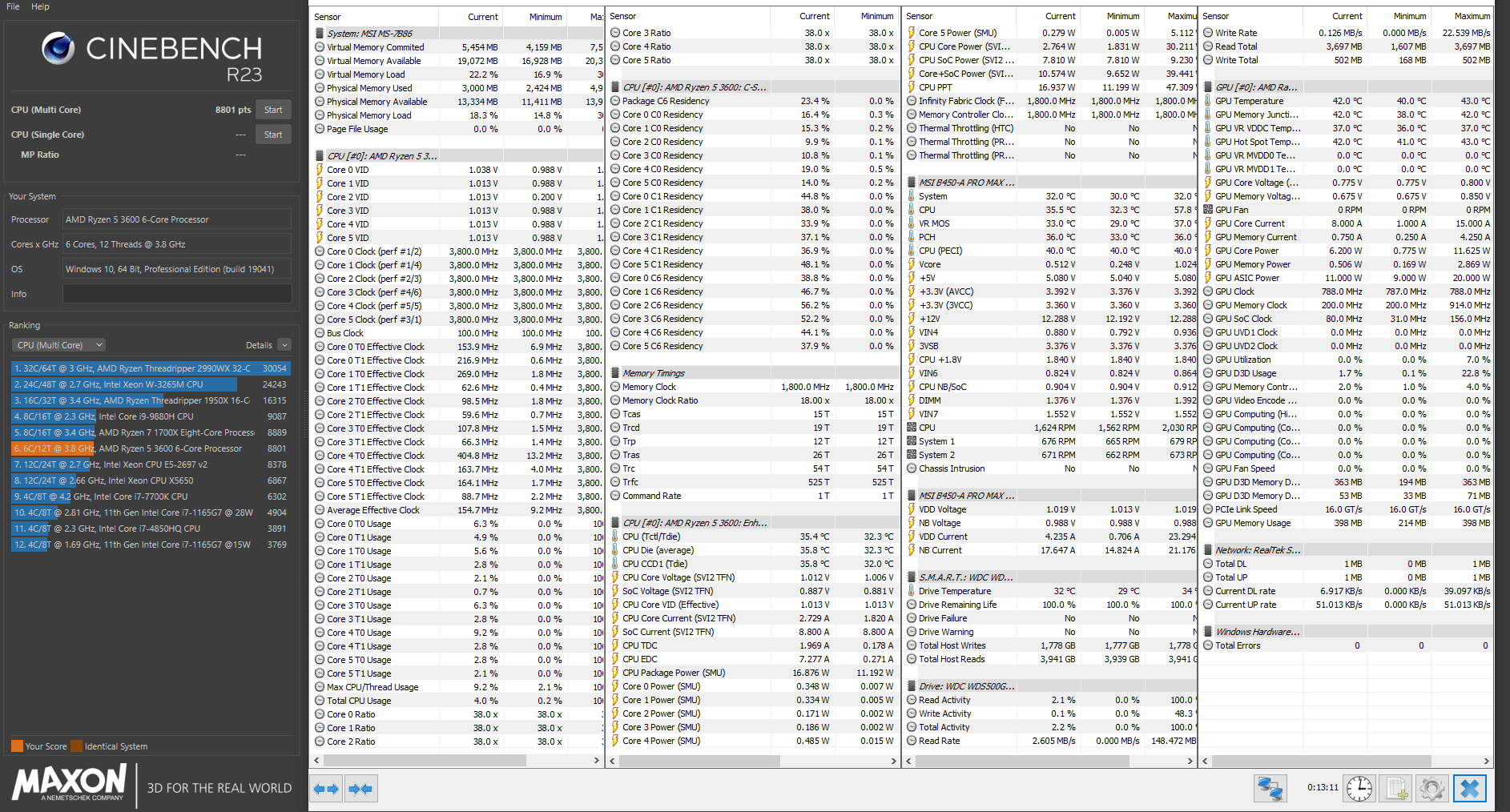Viewport: 1510px width, 812px height.
Task: Select the PCIe Link Speed row
Action: point(1347,509)
